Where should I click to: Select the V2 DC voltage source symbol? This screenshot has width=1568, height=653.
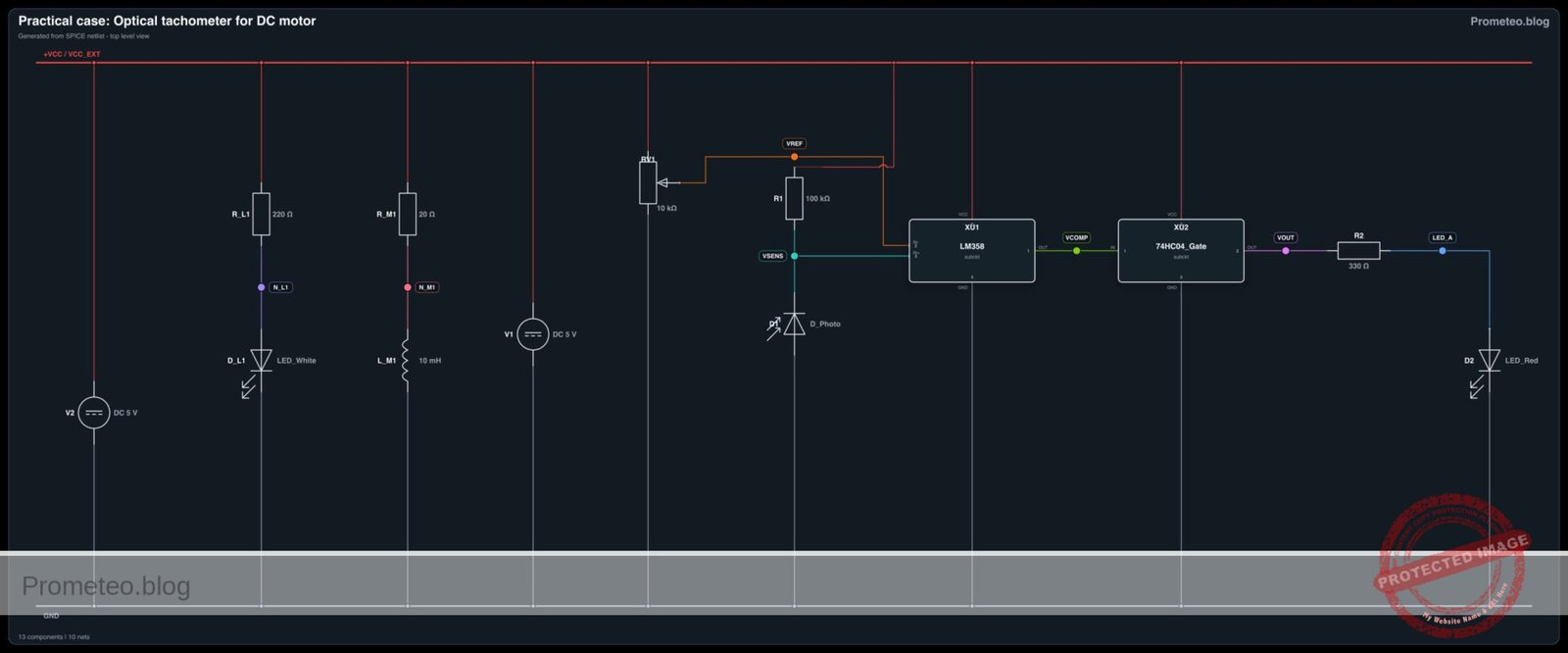[x=94, y=413]
